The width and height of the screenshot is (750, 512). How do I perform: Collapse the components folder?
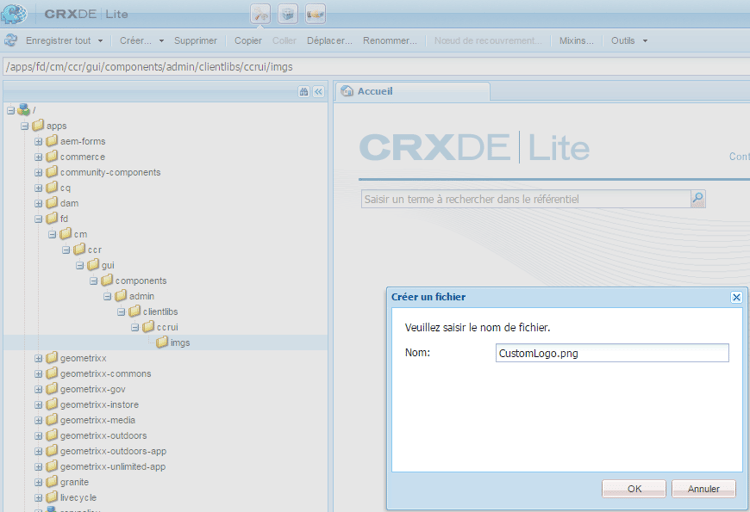94,281
